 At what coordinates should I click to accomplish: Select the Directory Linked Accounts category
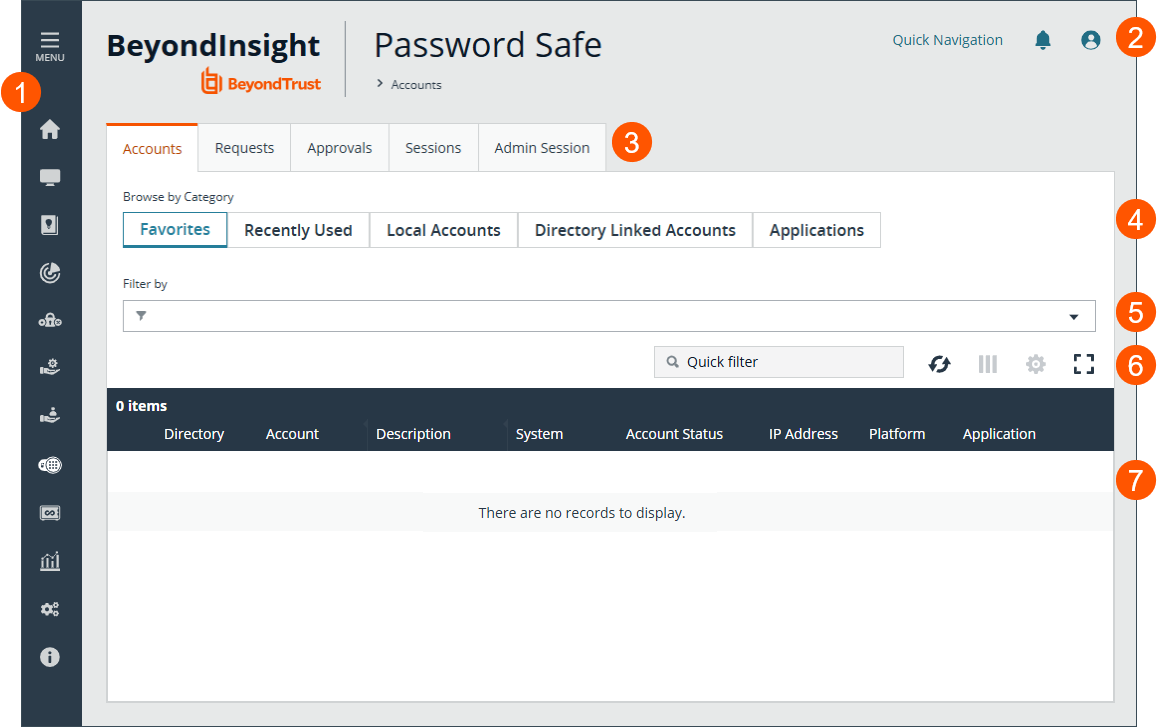(634, 230)
